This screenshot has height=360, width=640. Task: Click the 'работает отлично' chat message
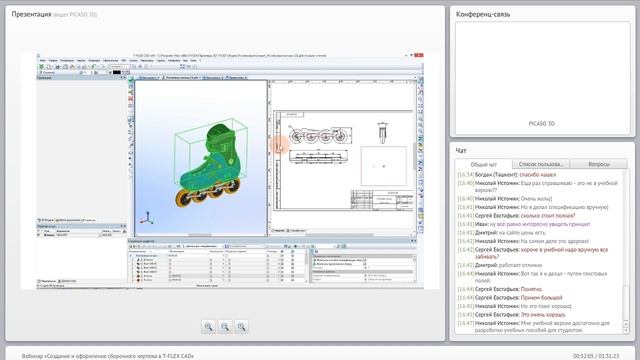click(520, 265)
